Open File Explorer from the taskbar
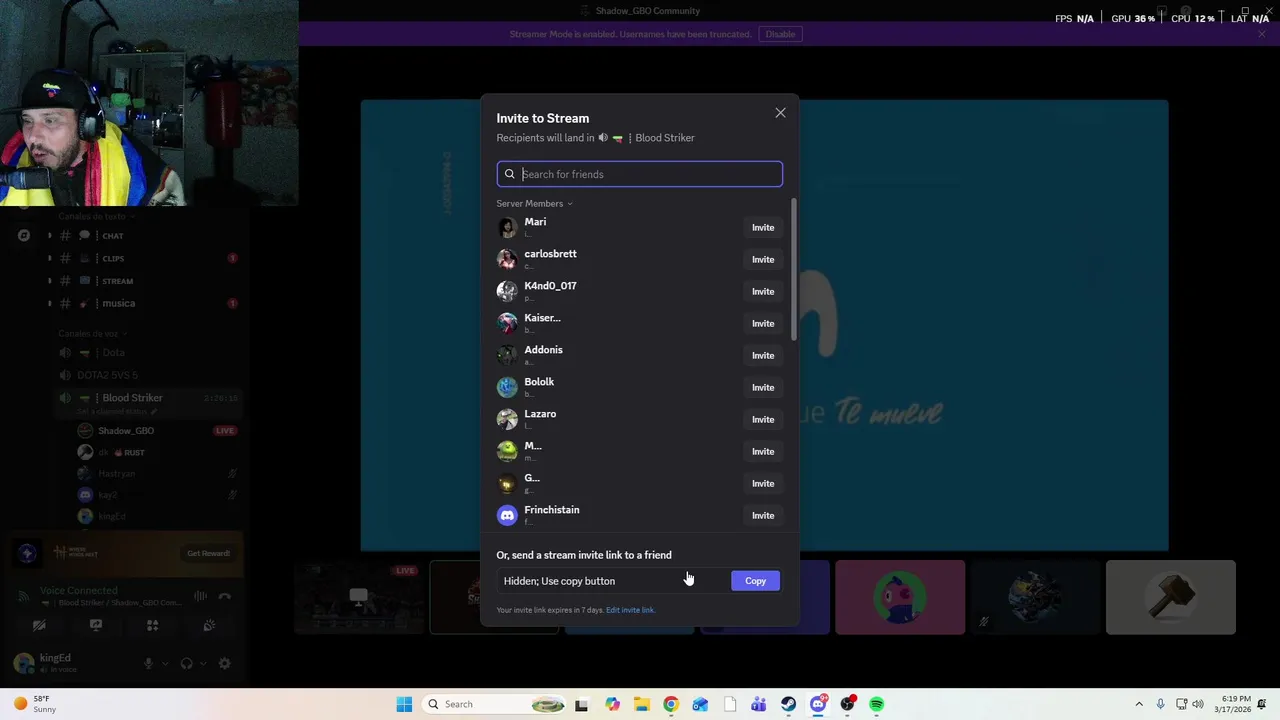Viewport: 1280px width, 720px height. [x=642, y=704]
